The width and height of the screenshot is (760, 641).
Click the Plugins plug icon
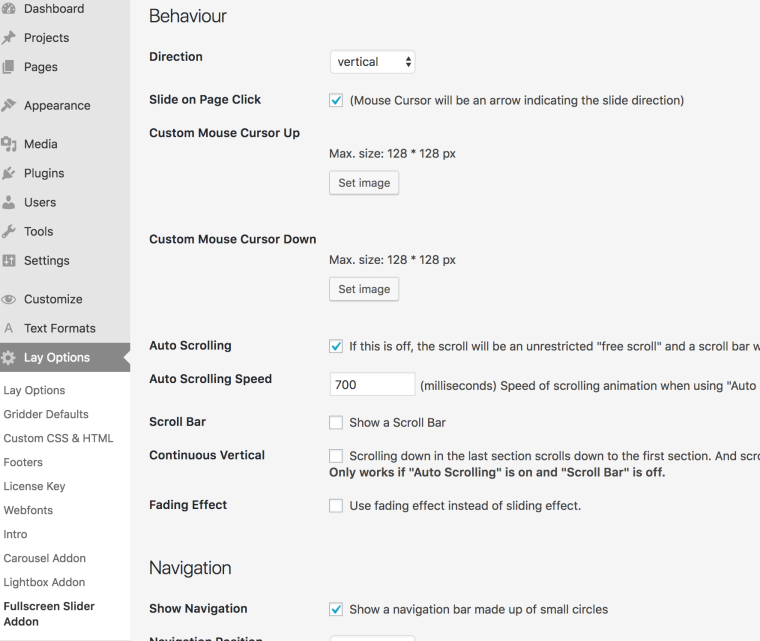[8, 173]
